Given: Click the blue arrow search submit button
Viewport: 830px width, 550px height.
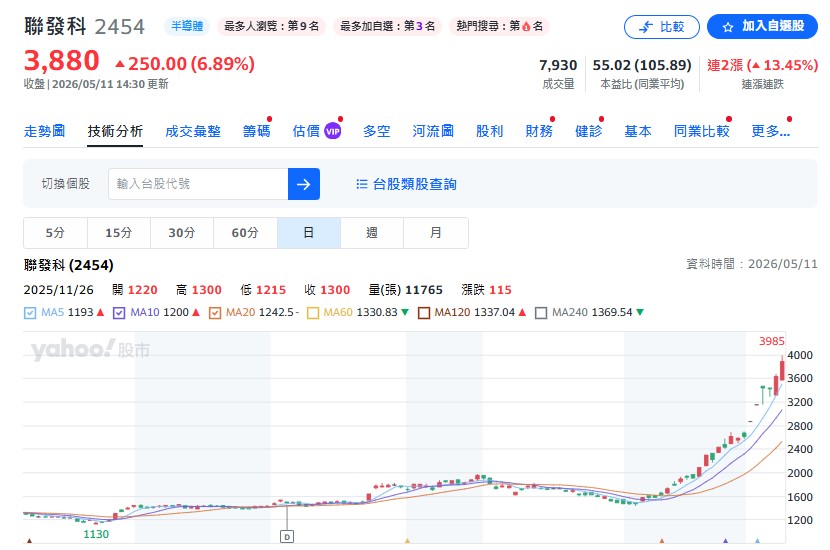Looking at the screenshot, I should (303, 184).
